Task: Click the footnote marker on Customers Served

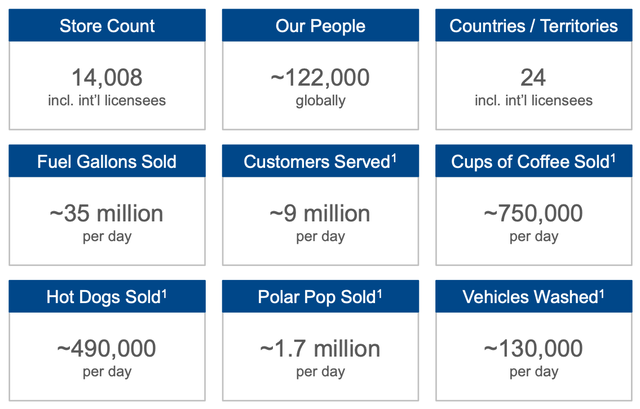Action: point(394,158)
